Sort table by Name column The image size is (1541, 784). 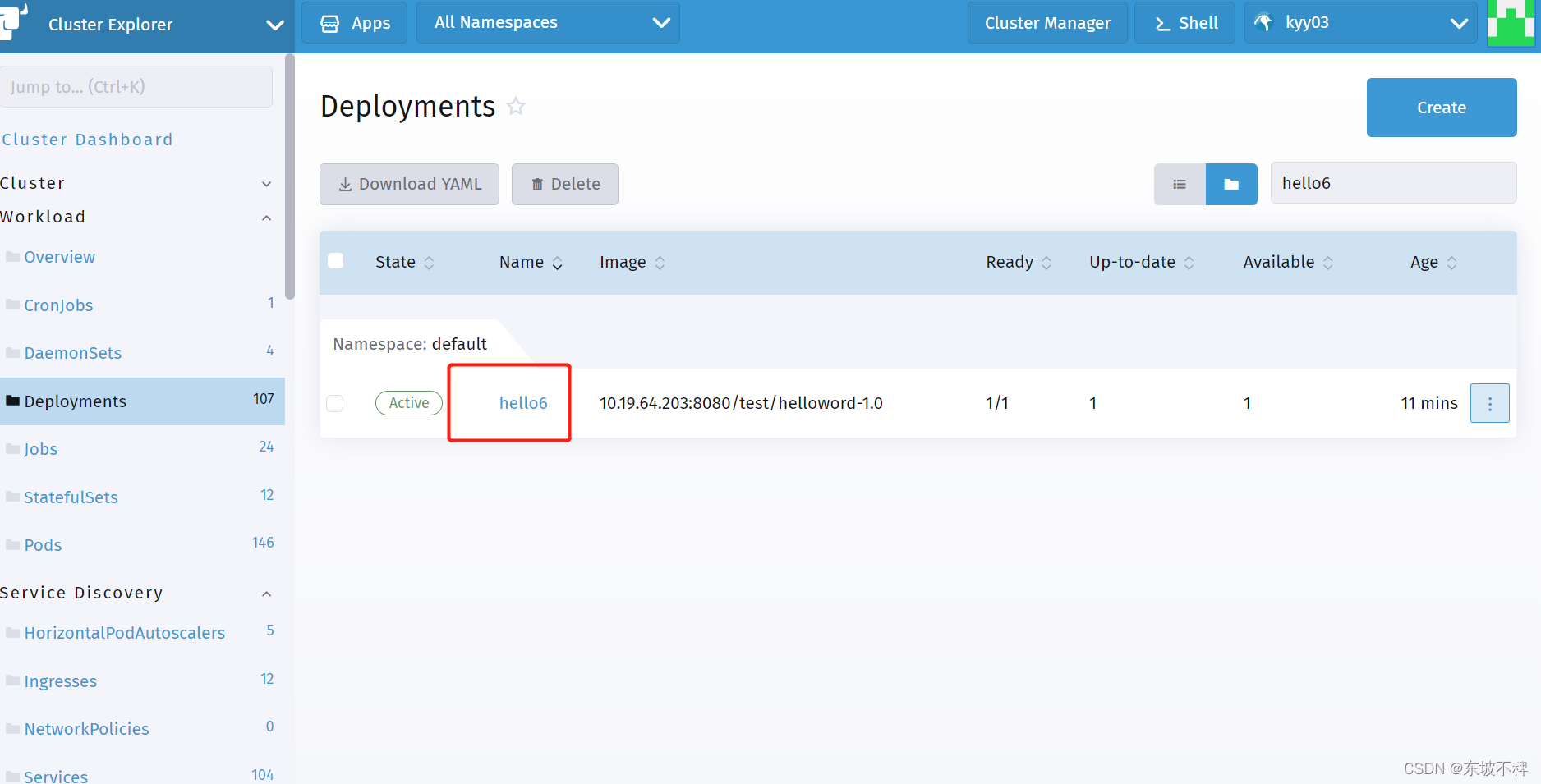click(531, 262)
